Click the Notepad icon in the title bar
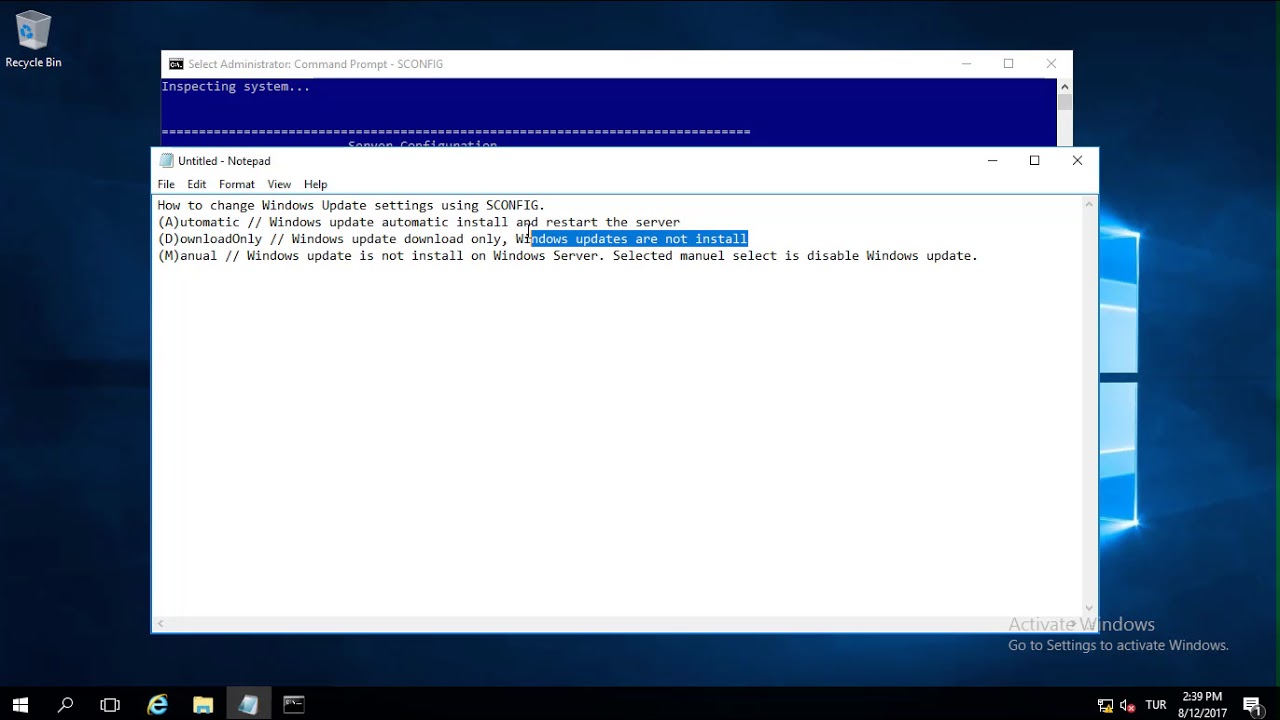Screen dimensions: 1280x720 pos(166,161)
